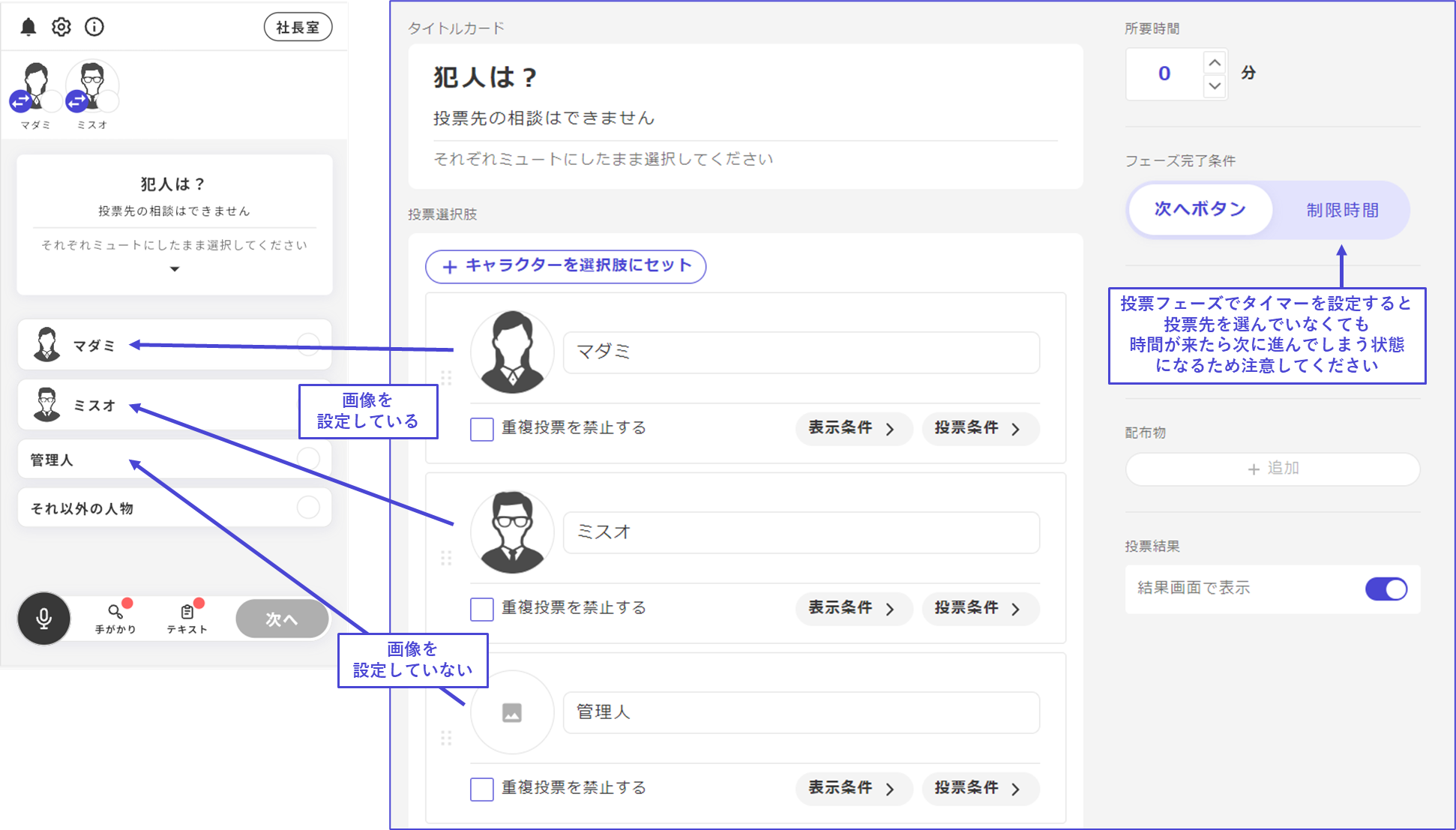Select the ミスオ vote radio button

point(308,405)
